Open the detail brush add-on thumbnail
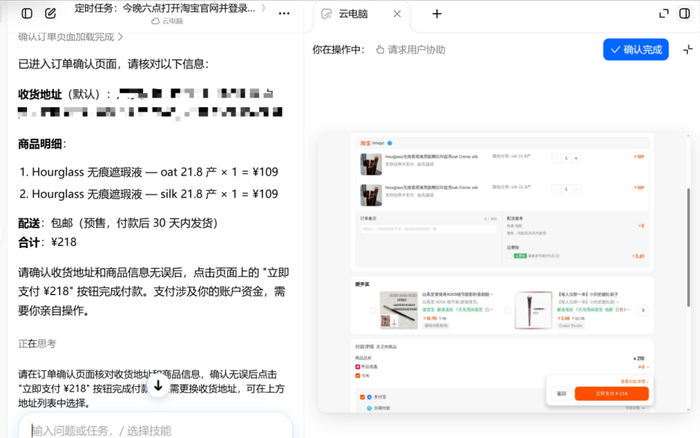This screenshot has width=700, height=438. [x=399, y=310]
